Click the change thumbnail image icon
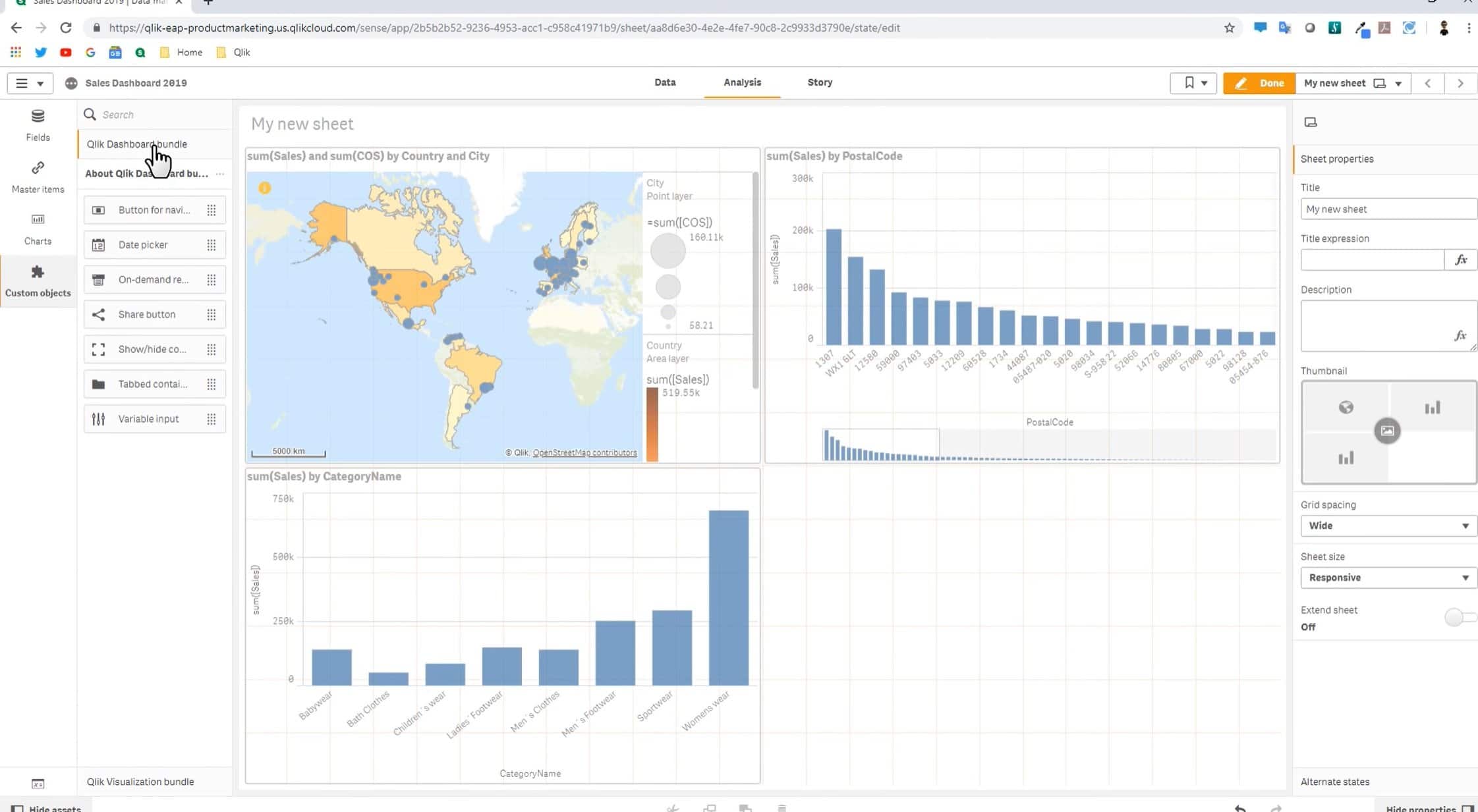 [1387, 431]
